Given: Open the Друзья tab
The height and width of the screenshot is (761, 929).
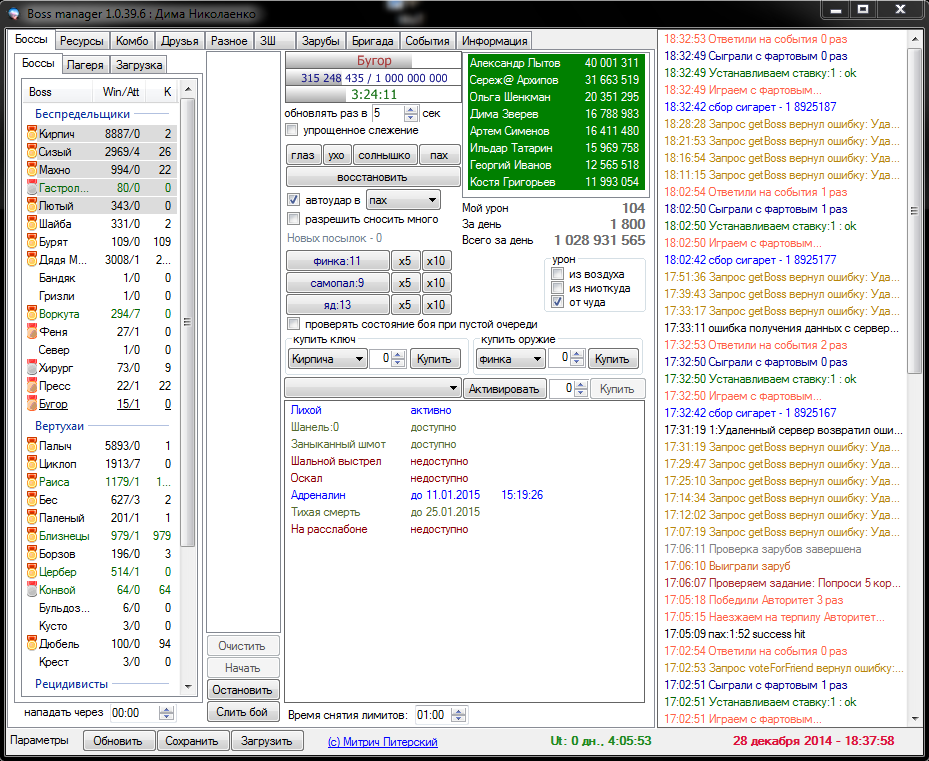Looking at the screenshot, I should (x=180, y=41).
